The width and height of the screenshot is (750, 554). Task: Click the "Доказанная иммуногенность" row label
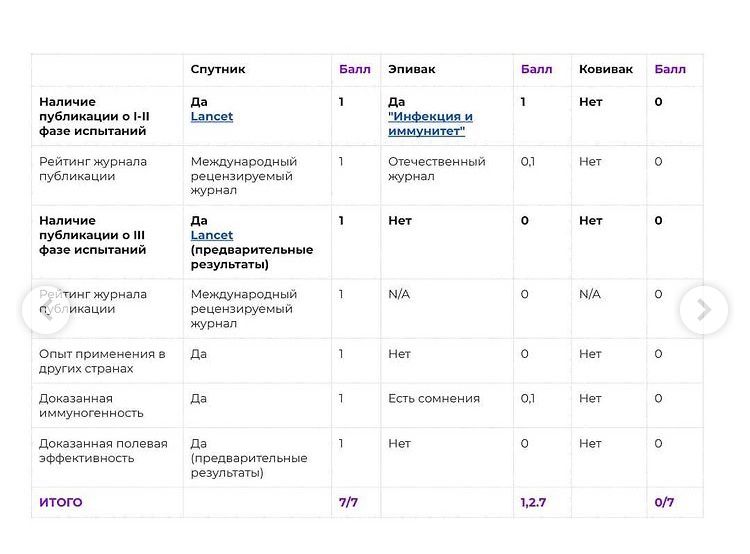pos(91,406)
